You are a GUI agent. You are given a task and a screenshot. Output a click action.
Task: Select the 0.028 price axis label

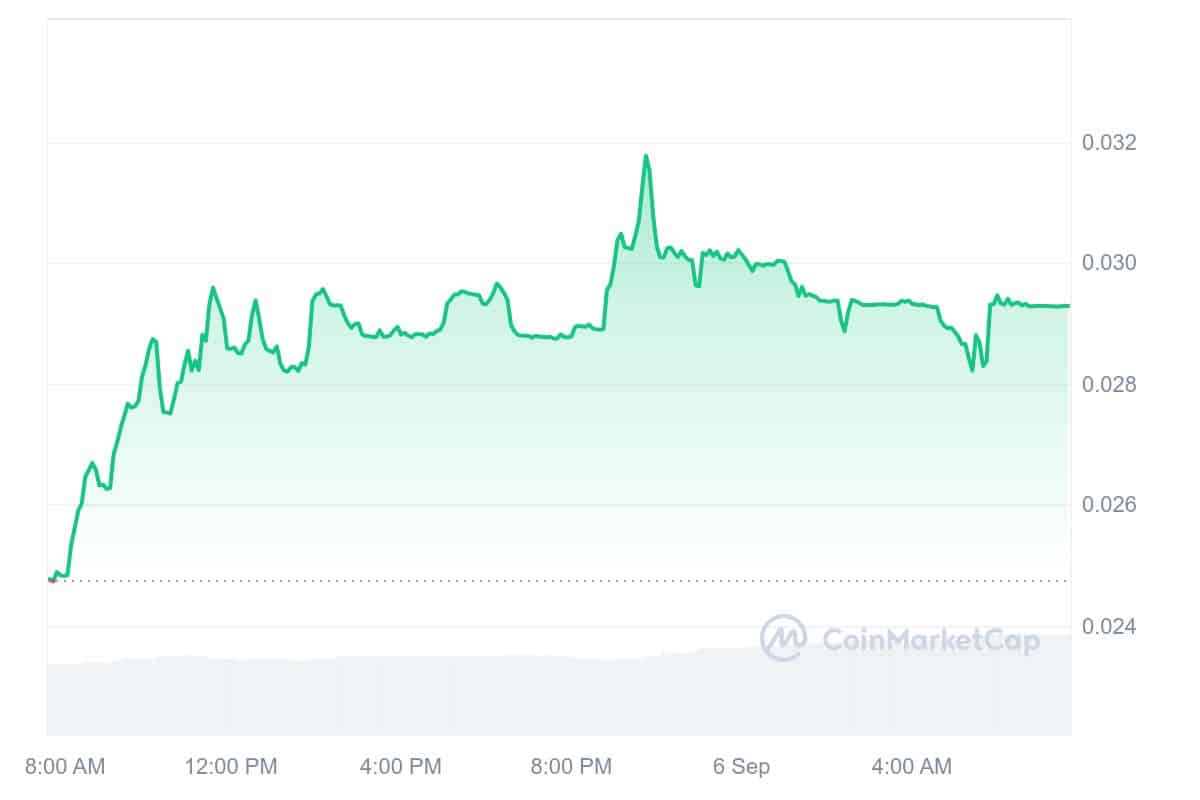click(x=1109, y=385)
